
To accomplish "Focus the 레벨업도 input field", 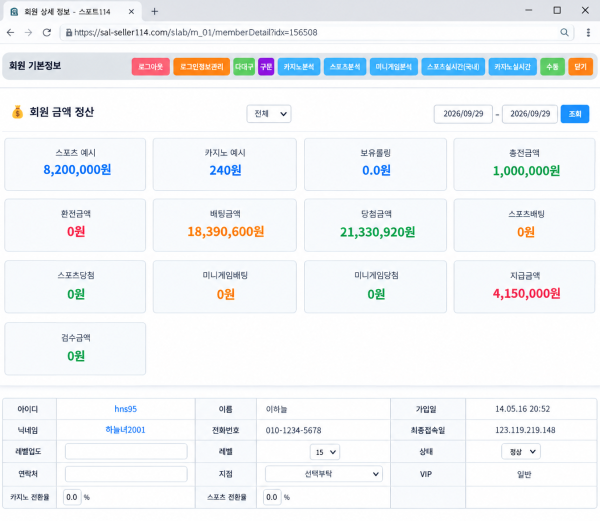I will (126, 451).
